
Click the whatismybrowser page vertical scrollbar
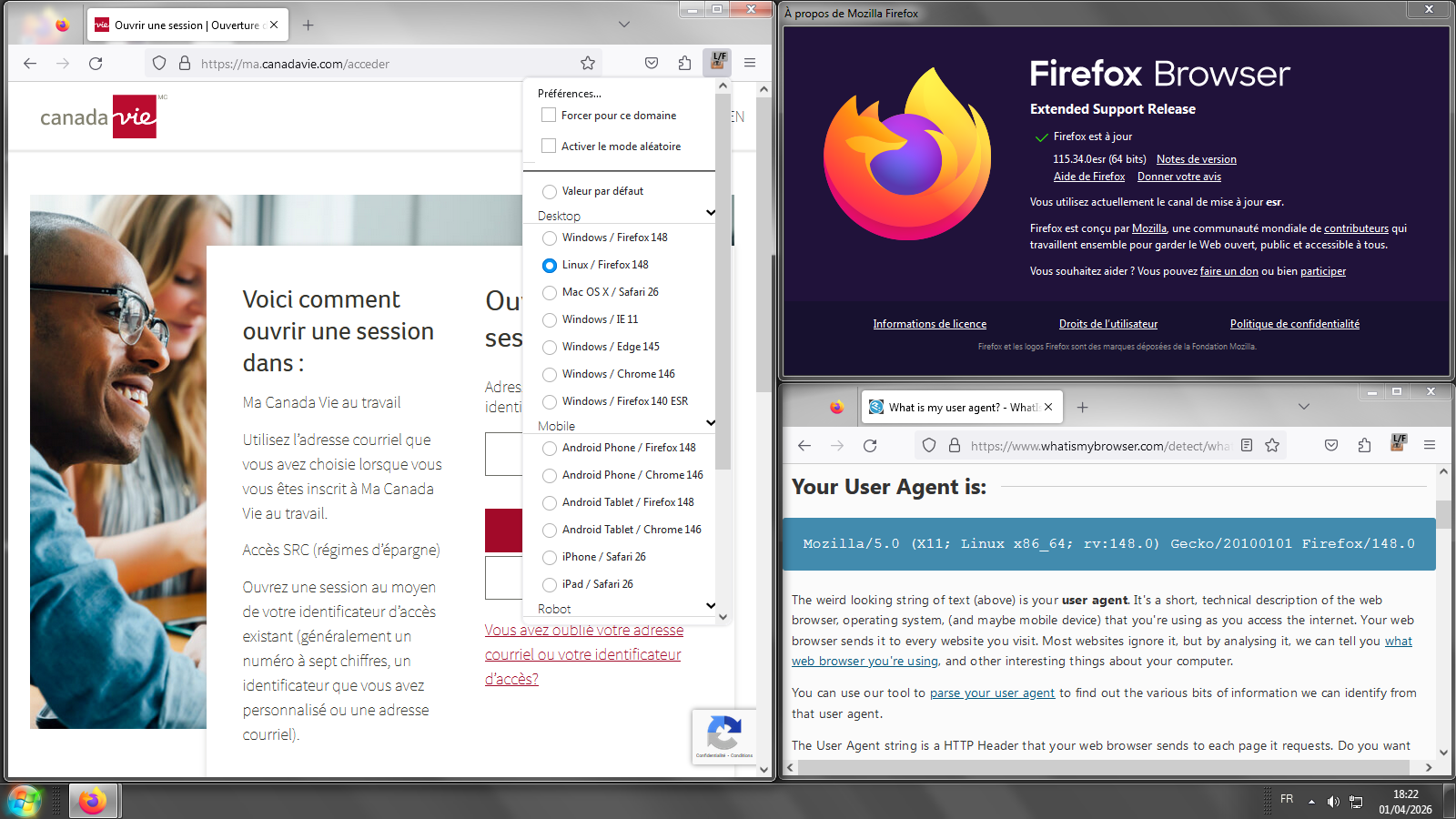point(1443,514)
